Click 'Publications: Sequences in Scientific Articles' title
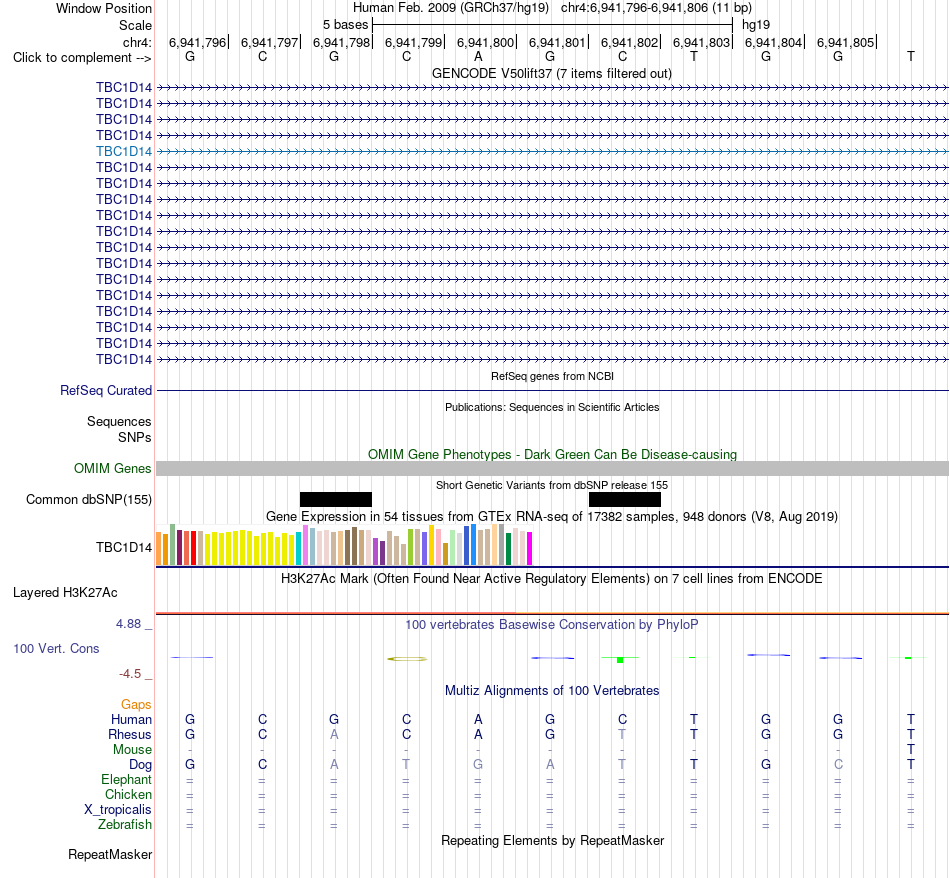 coord(552,407)
